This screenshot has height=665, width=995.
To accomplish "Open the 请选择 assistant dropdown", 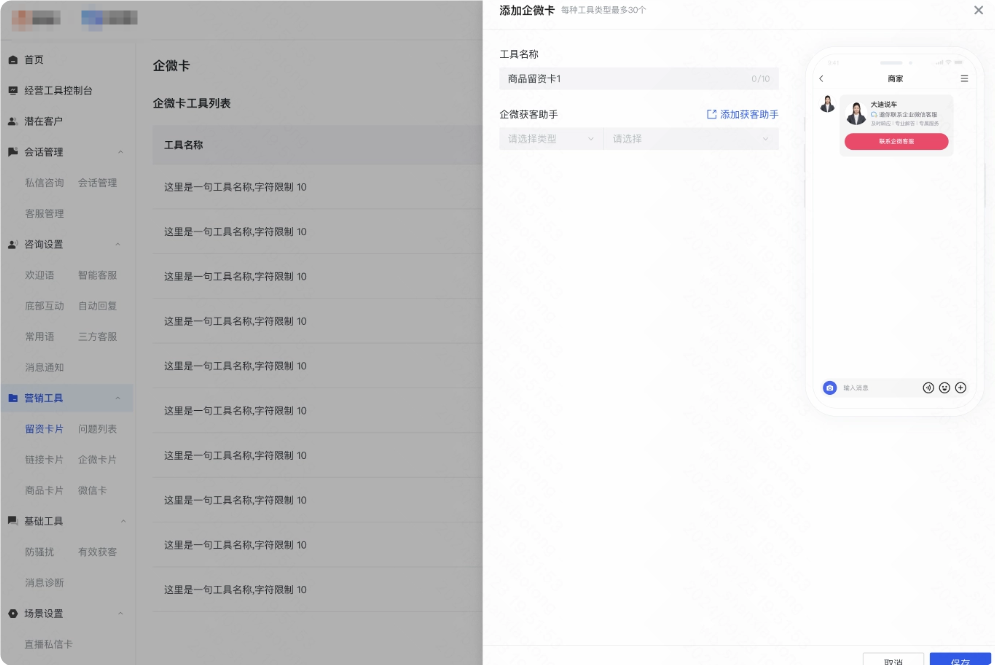I will 690,139.
